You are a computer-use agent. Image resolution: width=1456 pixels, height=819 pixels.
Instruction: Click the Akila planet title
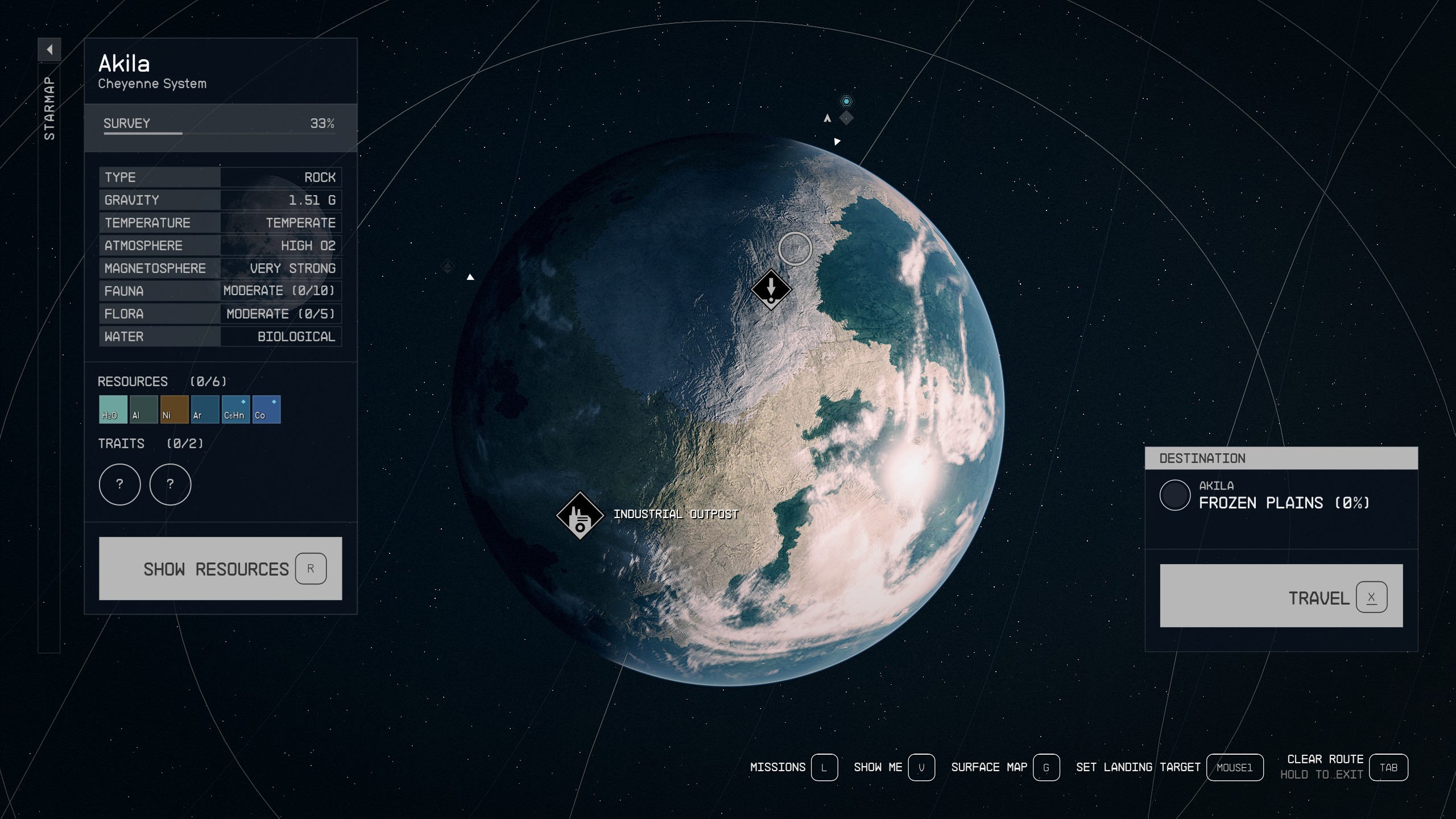(124, 64)
